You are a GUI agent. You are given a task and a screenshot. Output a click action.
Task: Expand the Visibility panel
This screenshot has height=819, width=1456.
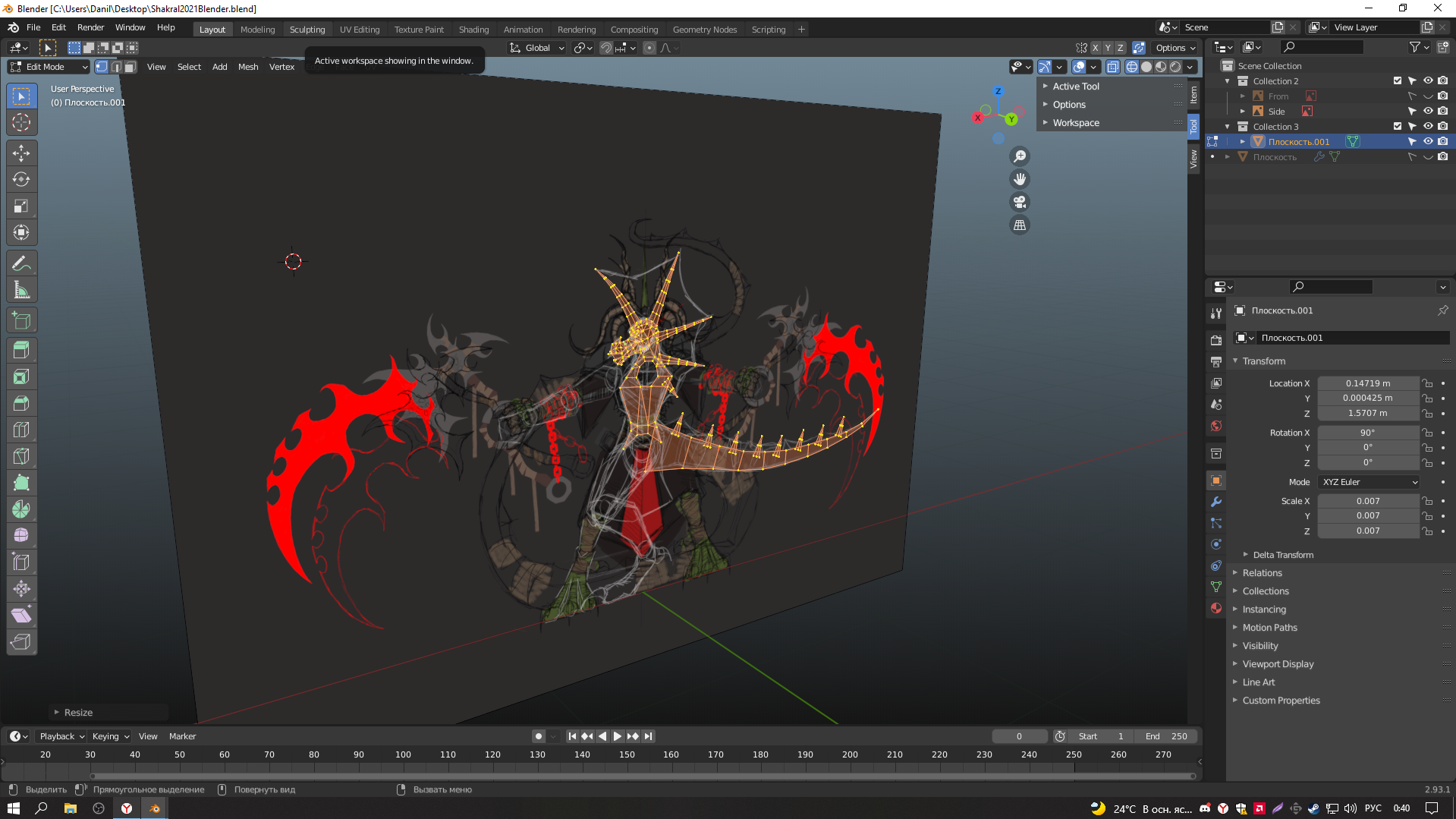tap(1260, 646)
